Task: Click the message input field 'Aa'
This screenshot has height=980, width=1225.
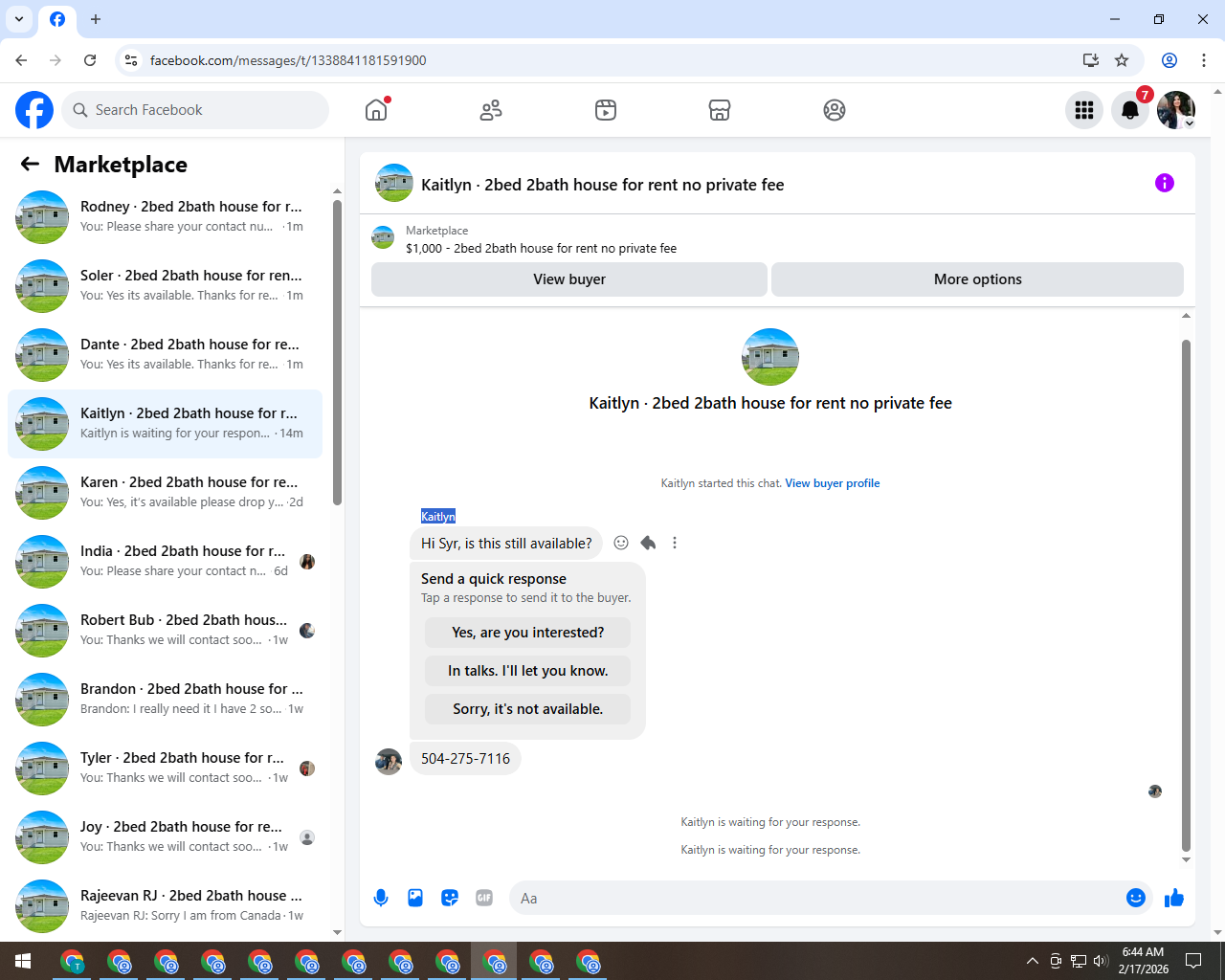Action: [x=818, y=898]
